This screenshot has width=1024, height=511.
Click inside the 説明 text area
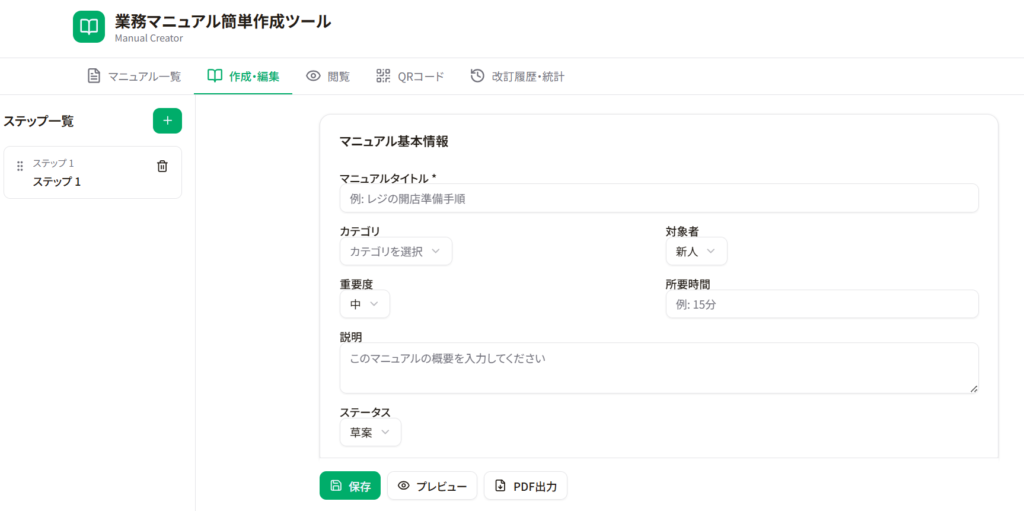tap(658, 367)
